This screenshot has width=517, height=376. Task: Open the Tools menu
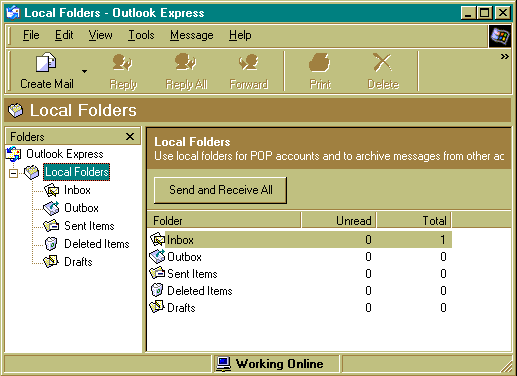[141, 35]
